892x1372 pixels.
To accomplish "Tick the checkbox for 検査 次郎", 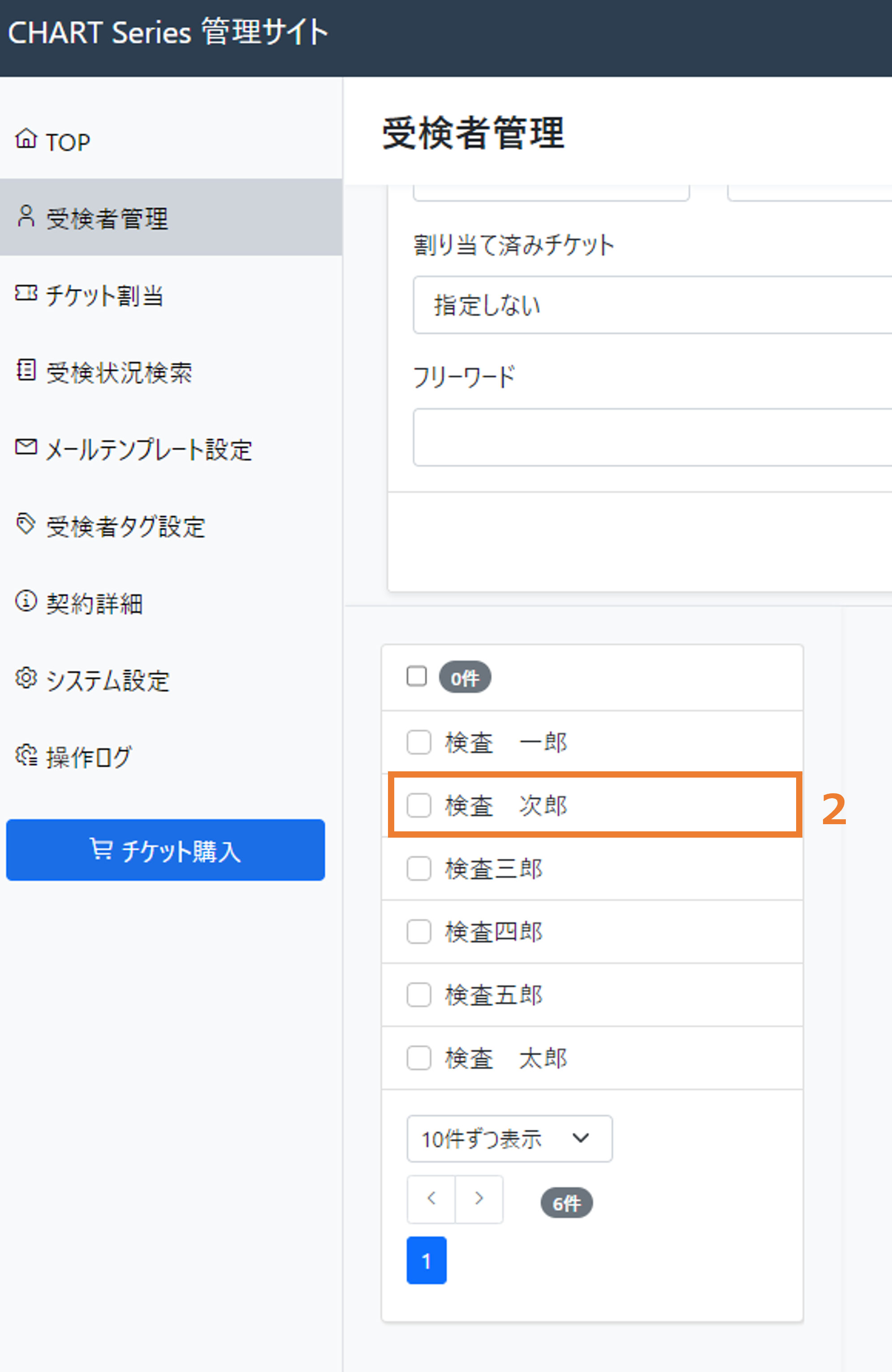I will pos(418,805).
